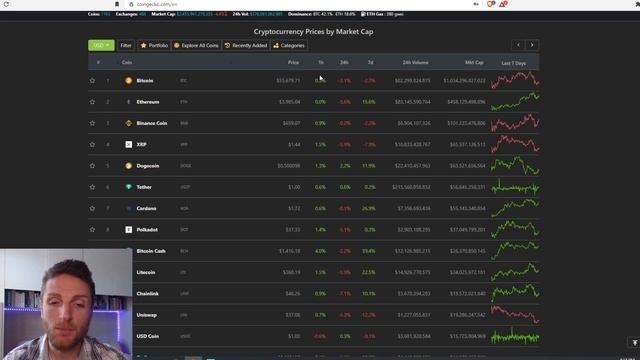View Recently Added coins
This screenshot has height=360, width=640.
coord(246,45)
